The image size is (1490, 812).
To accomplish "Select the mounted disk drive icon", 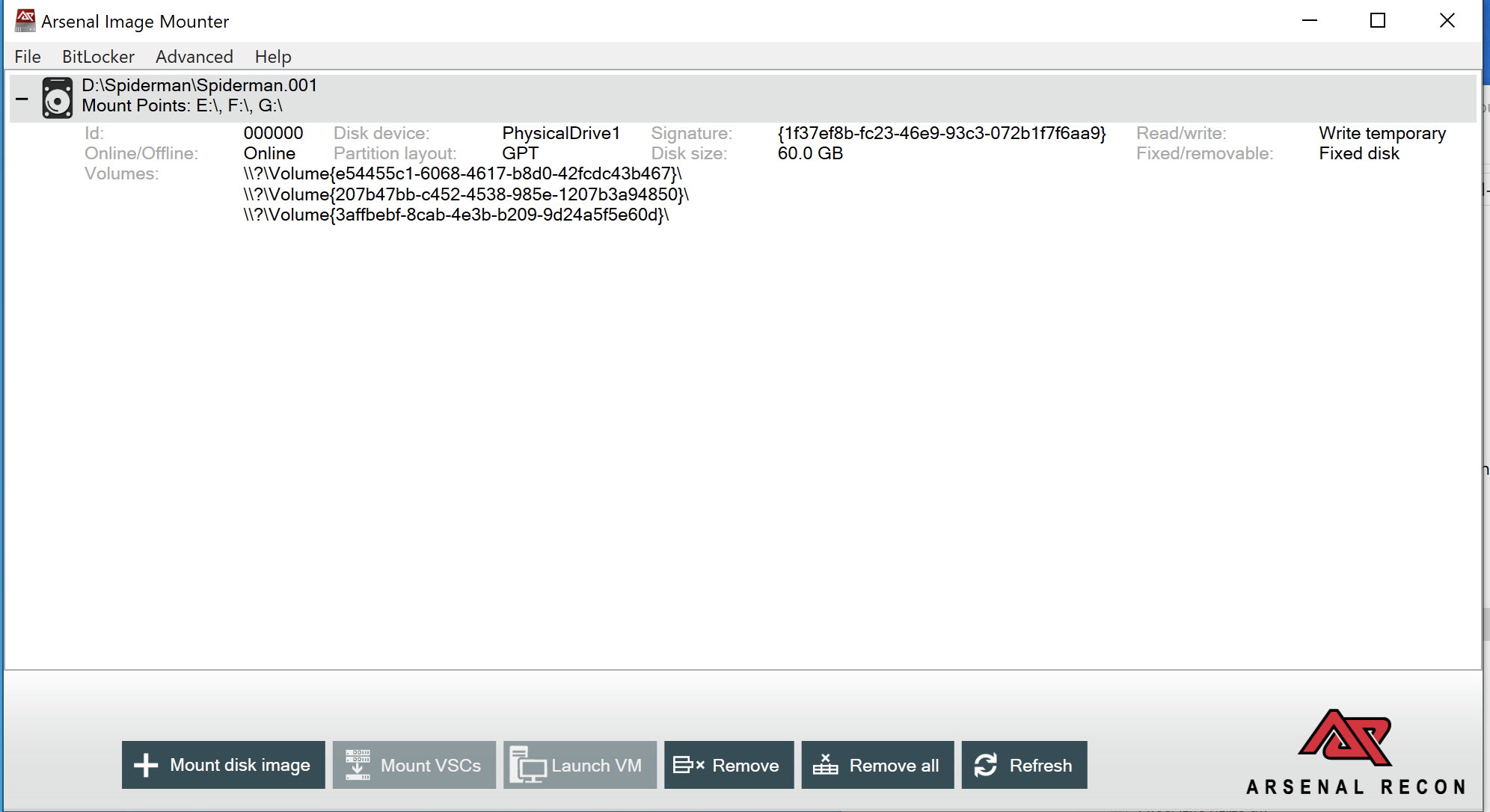I will coord(58,97).
